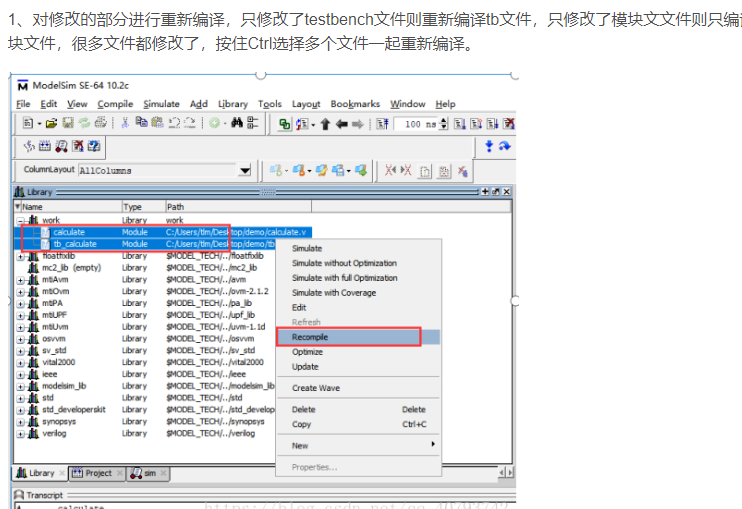Image resolution: width=742 pixels, height=509 pixels.
Task: Click the Print toolbar icon
Action: [x=100, y=123]
